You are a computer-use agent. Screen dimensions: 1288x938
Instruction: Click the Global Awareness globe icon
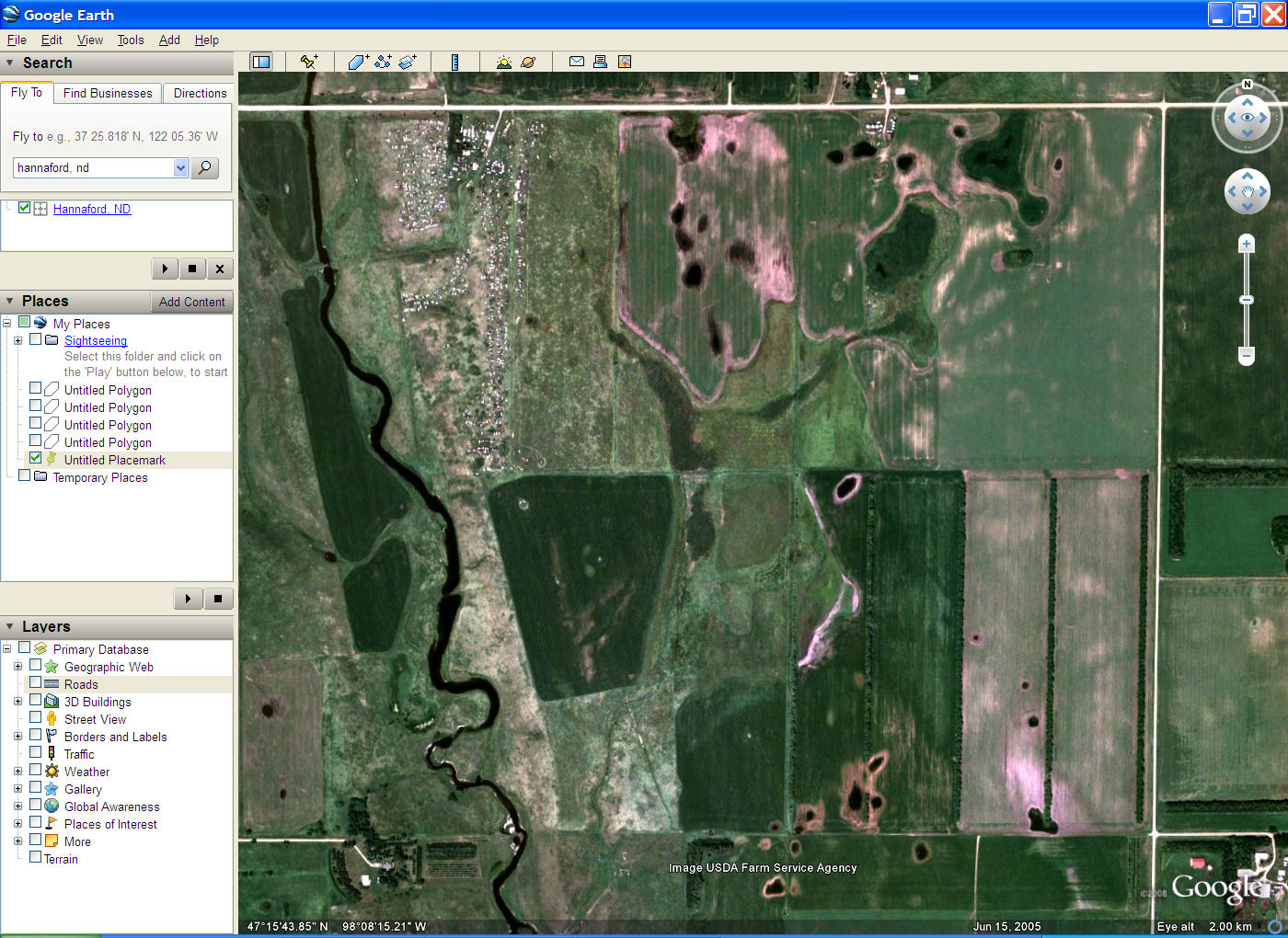(52, 806)
